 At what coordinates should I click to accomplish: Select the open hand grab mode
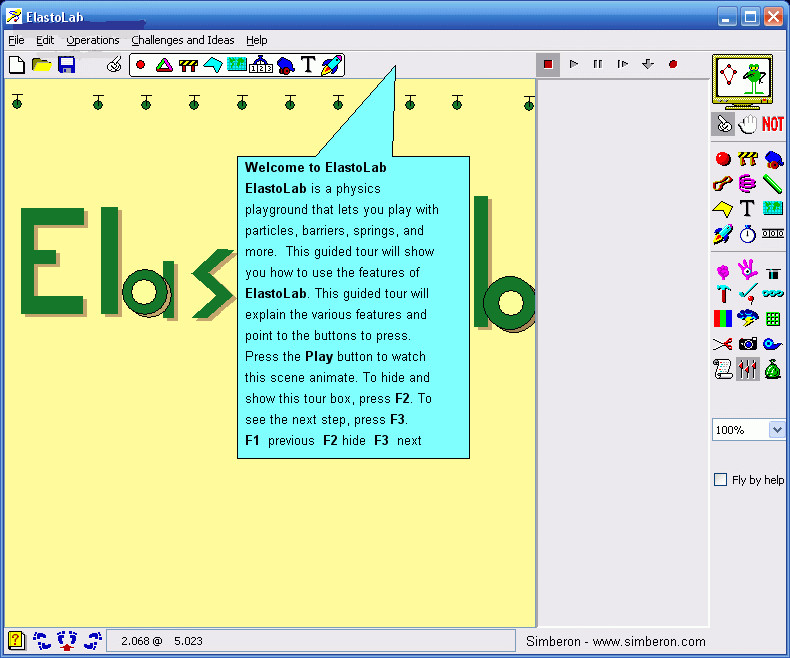tap(748, 124)
